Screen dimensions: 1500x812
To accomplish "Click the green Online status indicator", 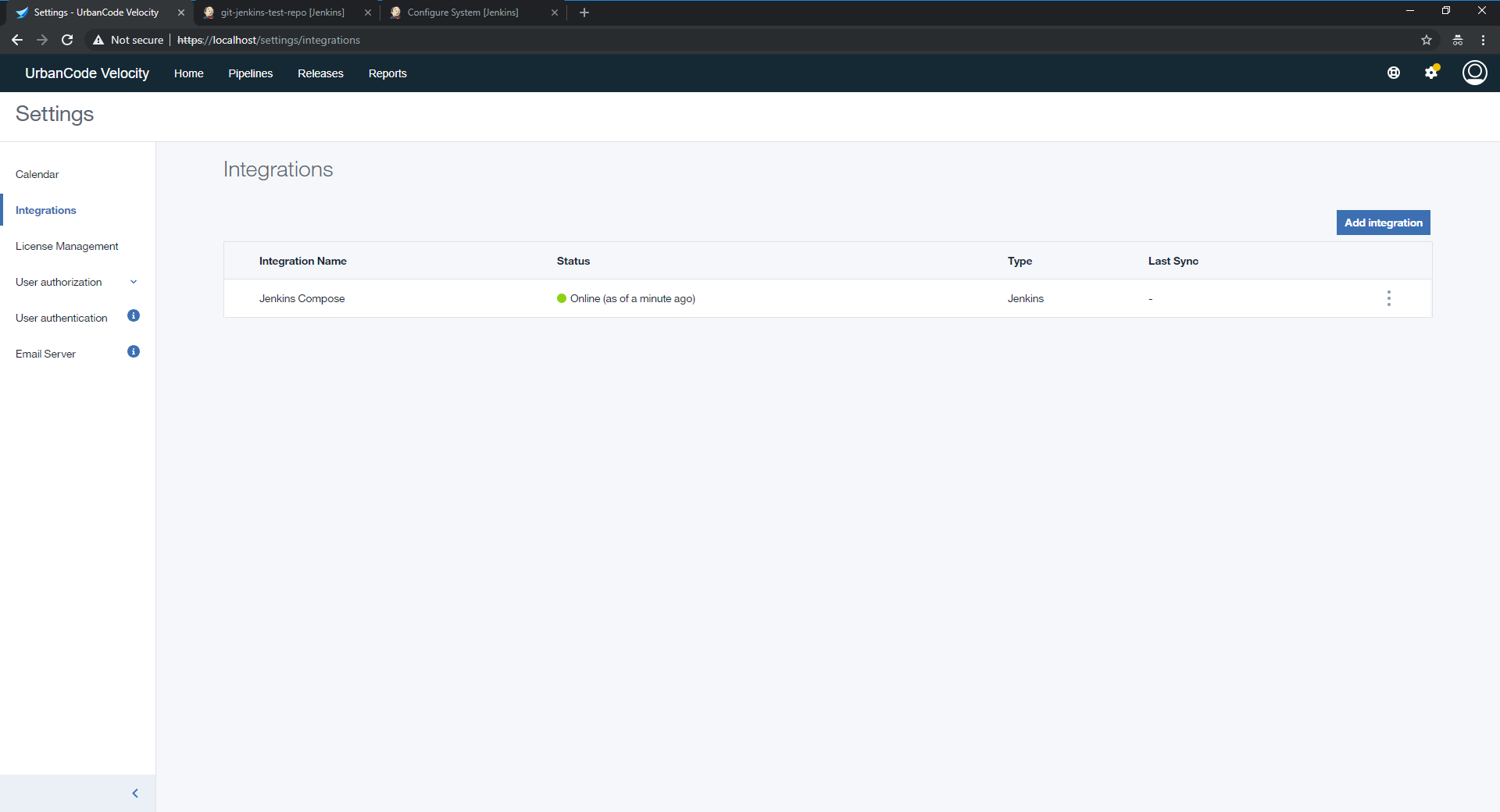I will tap(561, 298).
